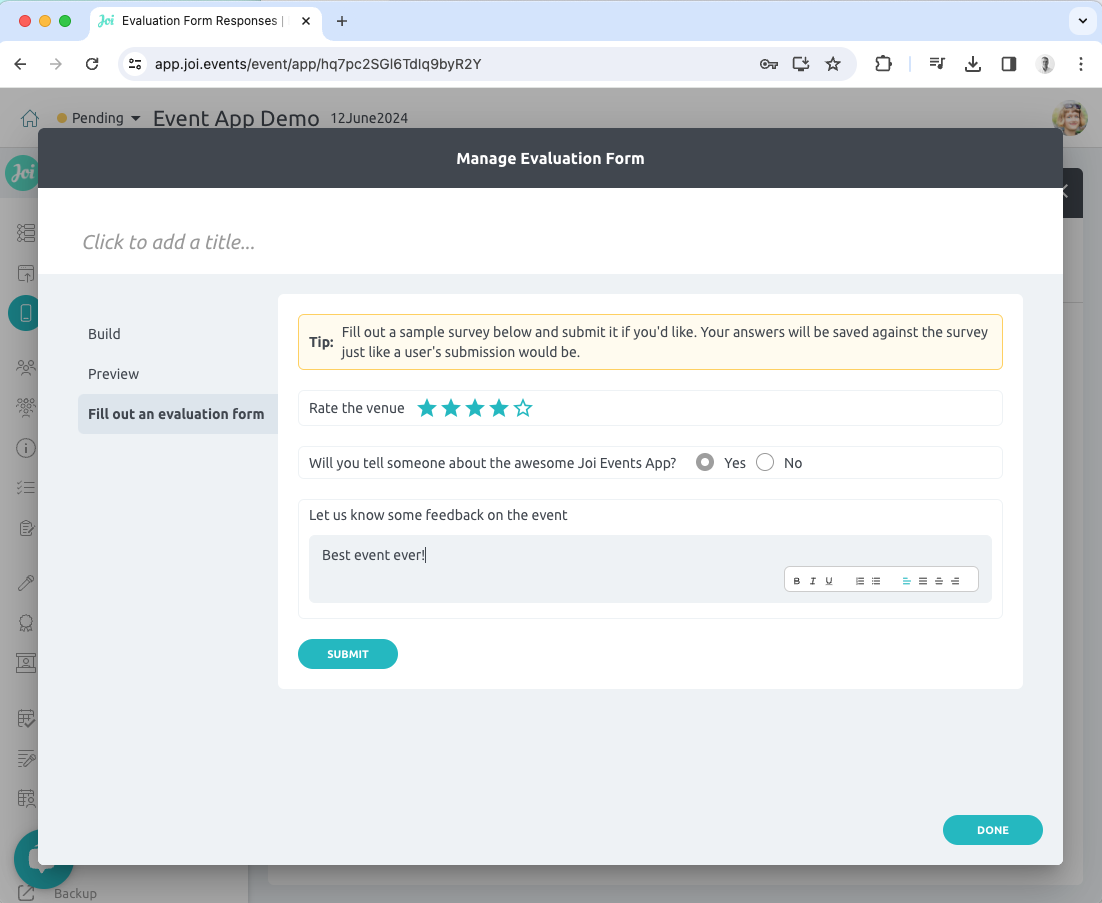The width and height of the screenshot is (1102, 903).
Task: Align feedback text to the left
Action: [x=907, y=580]
